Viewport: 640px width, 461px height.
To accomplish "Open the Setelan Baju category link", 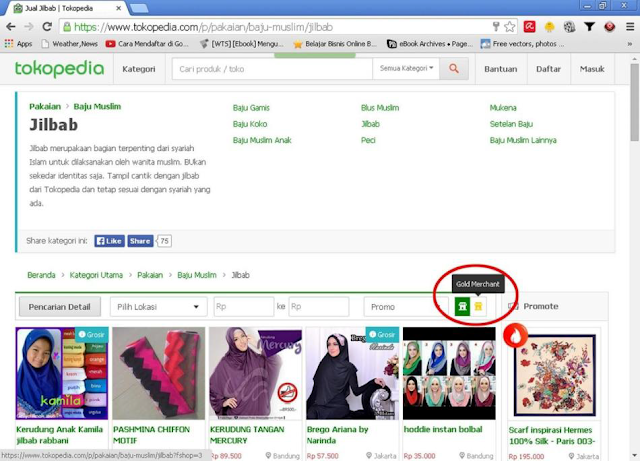I will tap(511, 124).
